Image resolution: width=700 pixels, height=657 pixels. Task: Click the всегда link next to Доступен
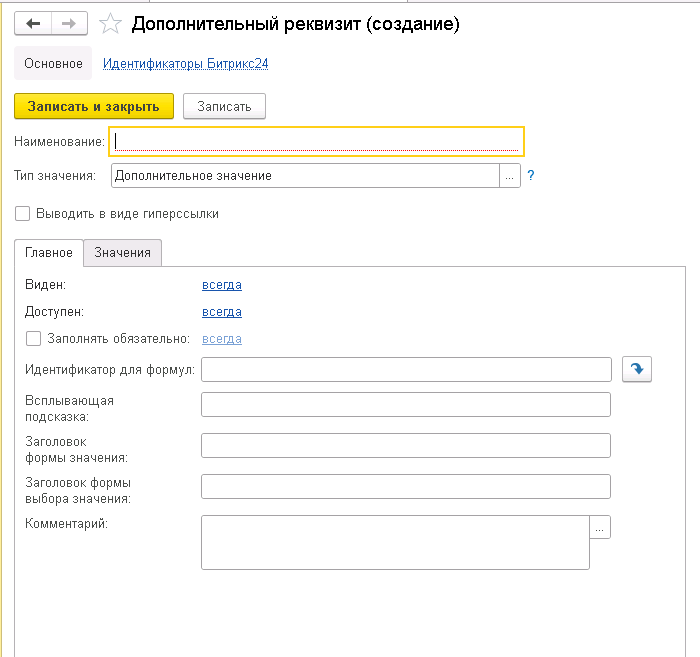[221, 312]
